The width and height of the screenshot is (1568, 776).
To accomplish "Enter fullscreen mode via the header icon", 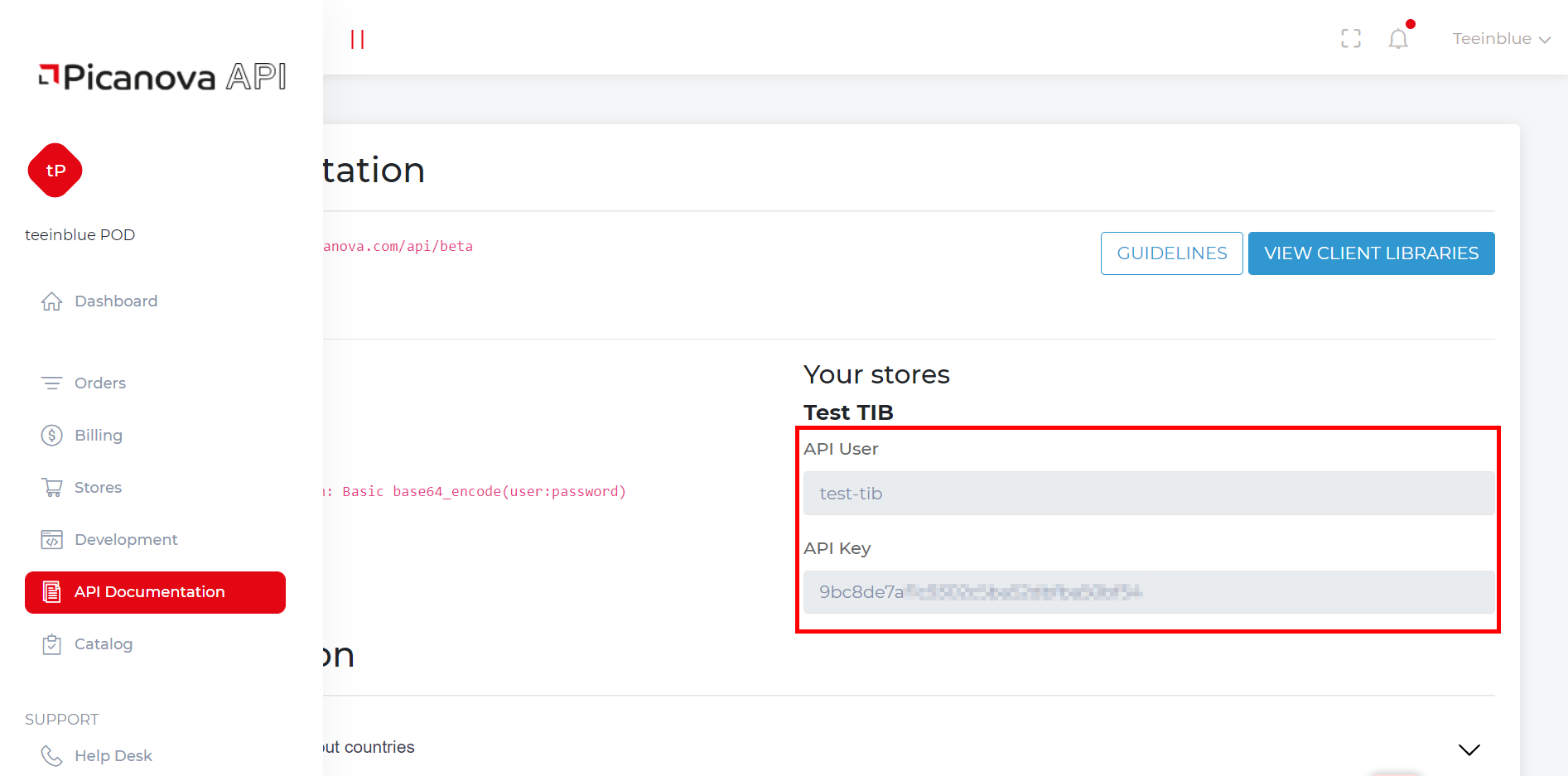I will (x=1351, y=39).
